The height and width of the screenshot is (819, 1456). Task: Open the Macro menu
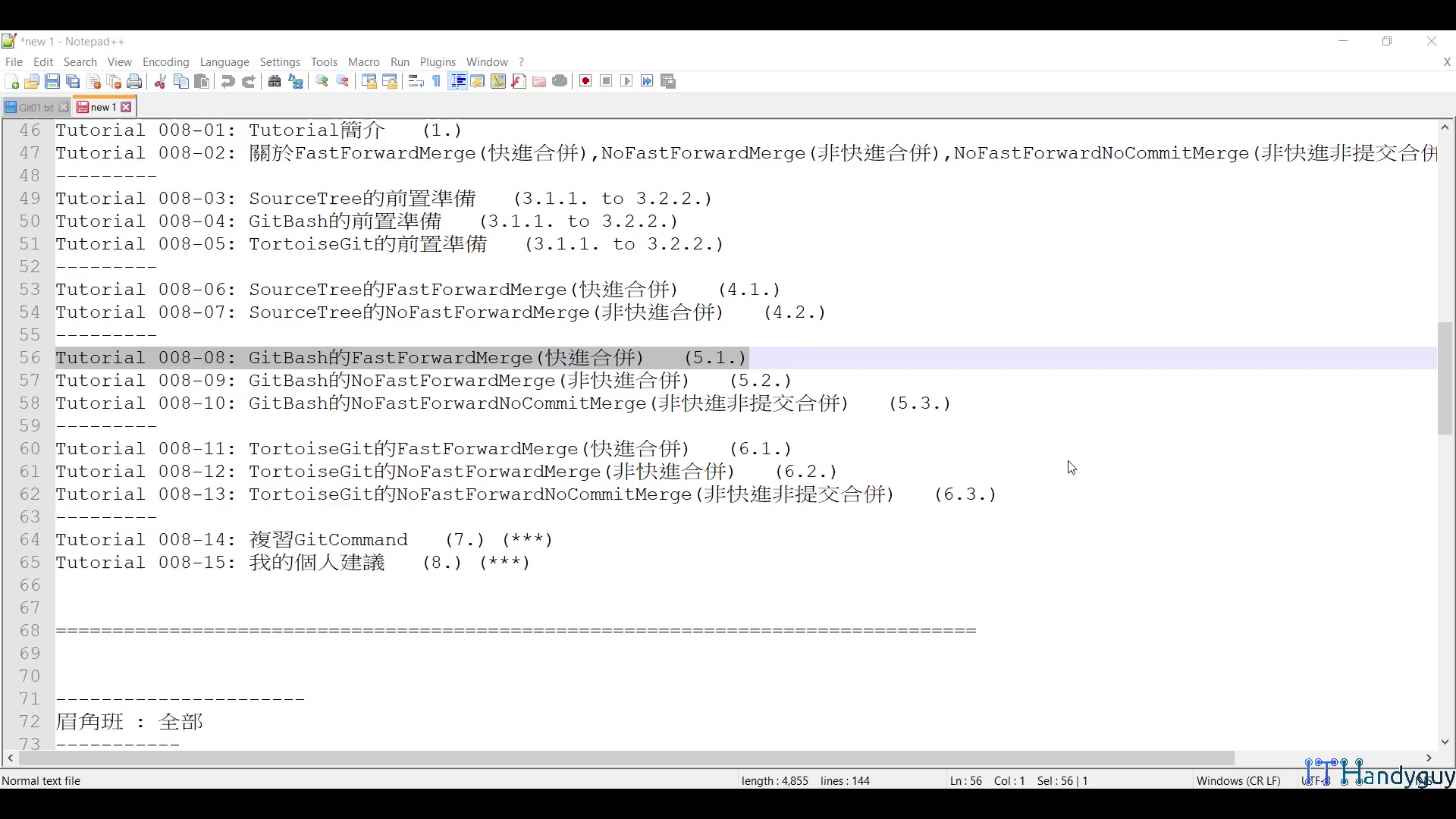pos(363,61)
